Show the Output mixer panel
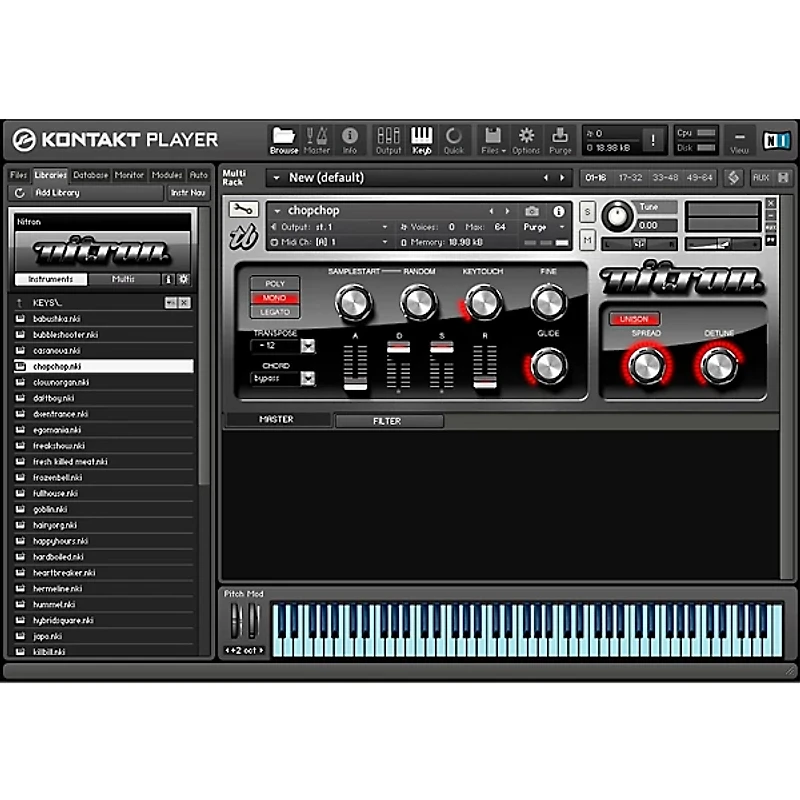The image size is (800, 800). click(x=388, y=138)
